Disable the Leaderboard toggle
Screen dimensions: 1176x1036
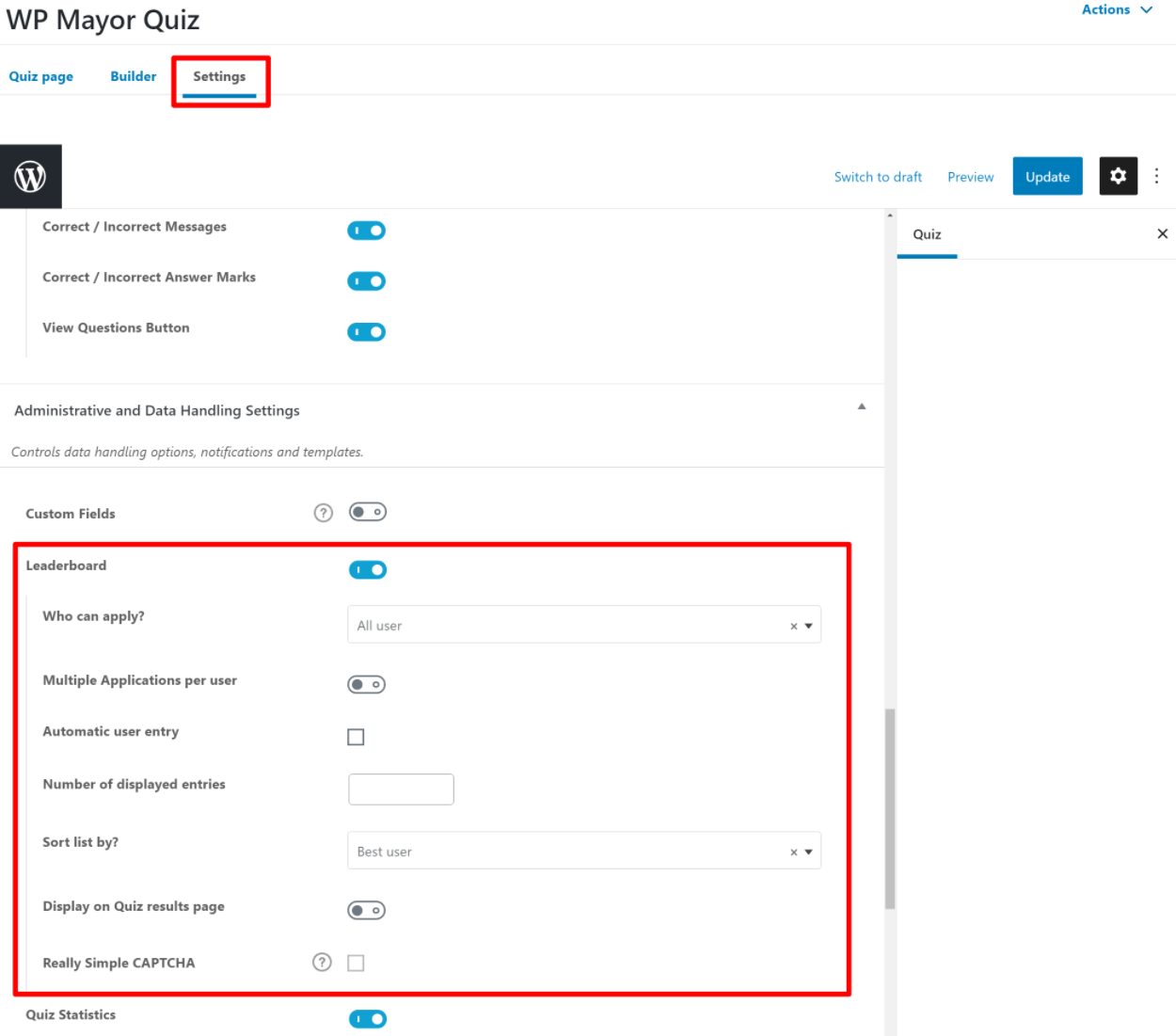(x=368, y=569)
